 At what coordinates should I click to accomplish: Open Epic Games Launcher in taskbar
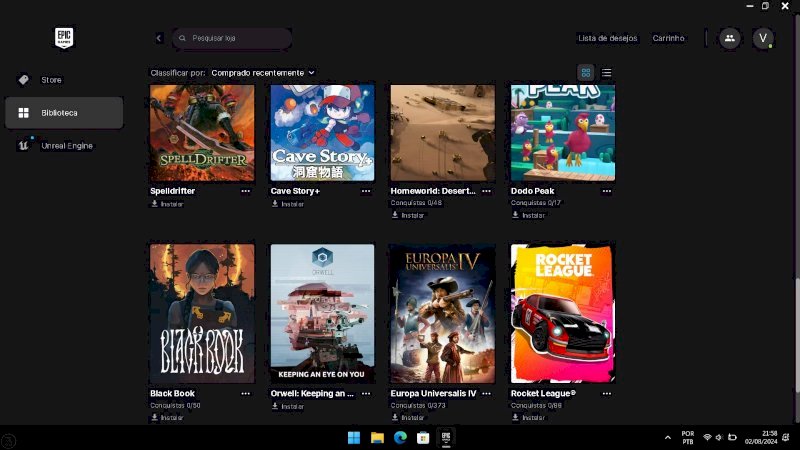(x=446, y=437)
